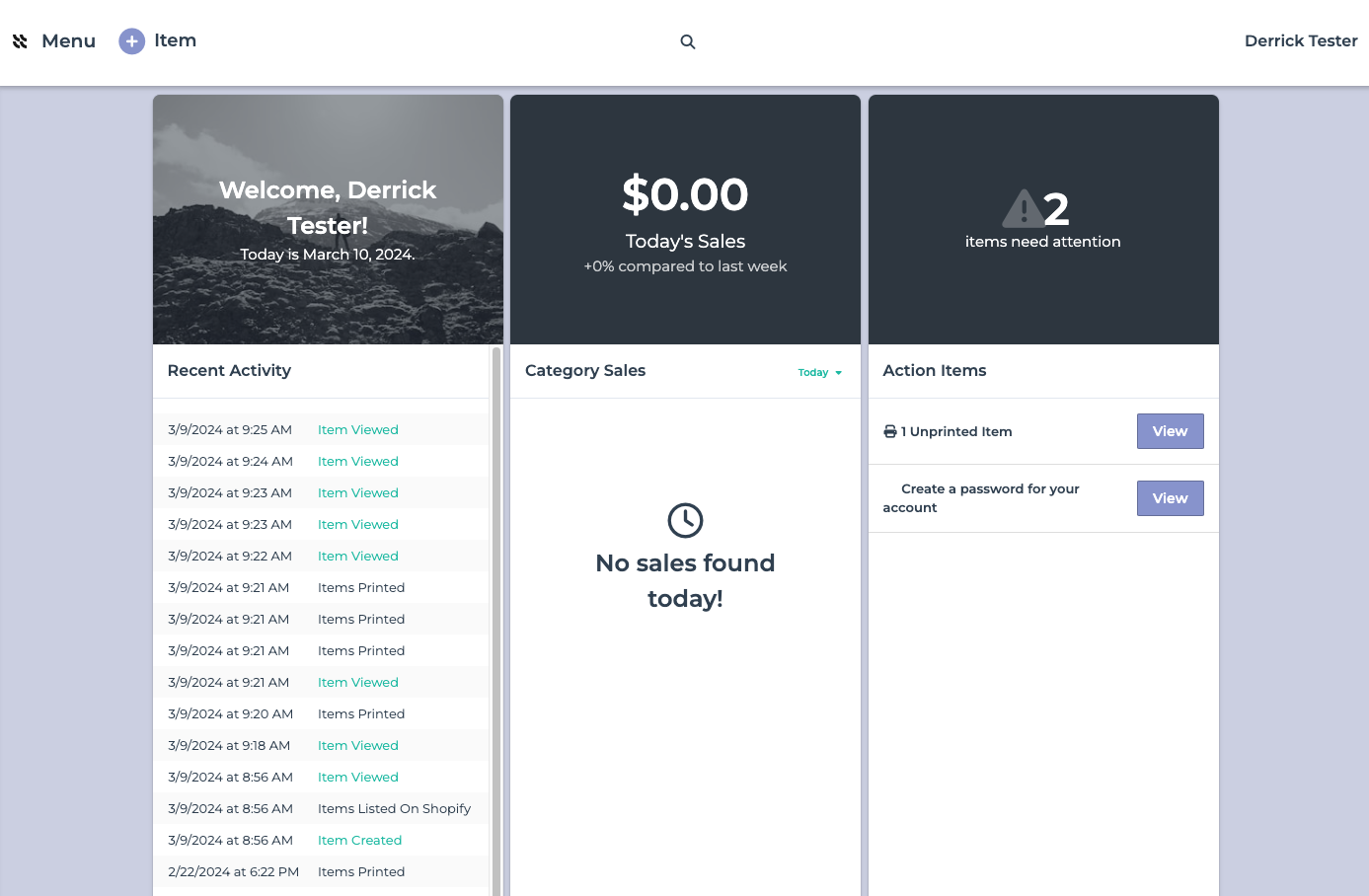
Task: Click the Recent Activity heading
Action: 229,370
